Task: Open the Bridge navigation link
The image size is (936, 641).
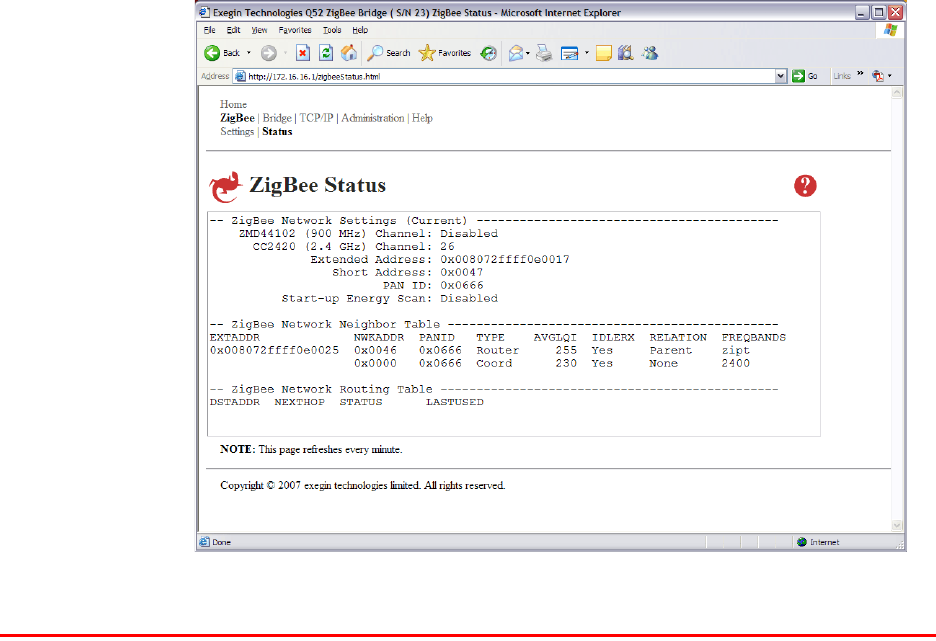Action: pyautogui.click(x=277, y=118)
